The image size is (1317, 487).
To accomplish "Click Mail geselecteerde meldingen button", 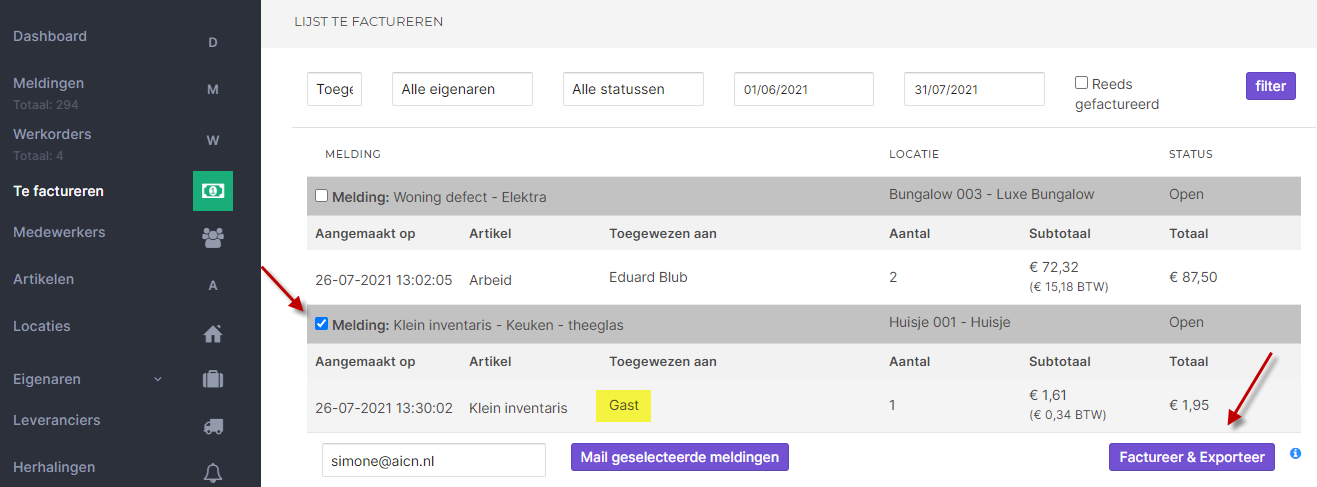I will 680,457.
